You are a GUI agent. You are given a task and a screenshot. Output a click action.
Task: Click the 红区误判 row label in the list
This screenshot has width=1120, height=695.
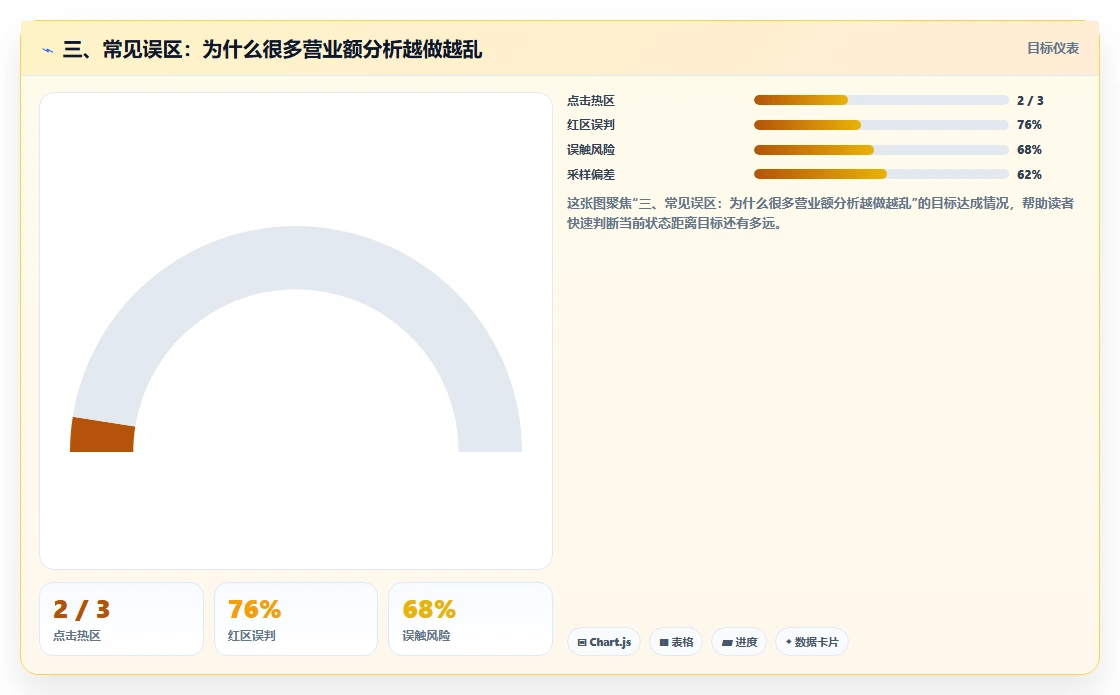(x=591, y=125)
